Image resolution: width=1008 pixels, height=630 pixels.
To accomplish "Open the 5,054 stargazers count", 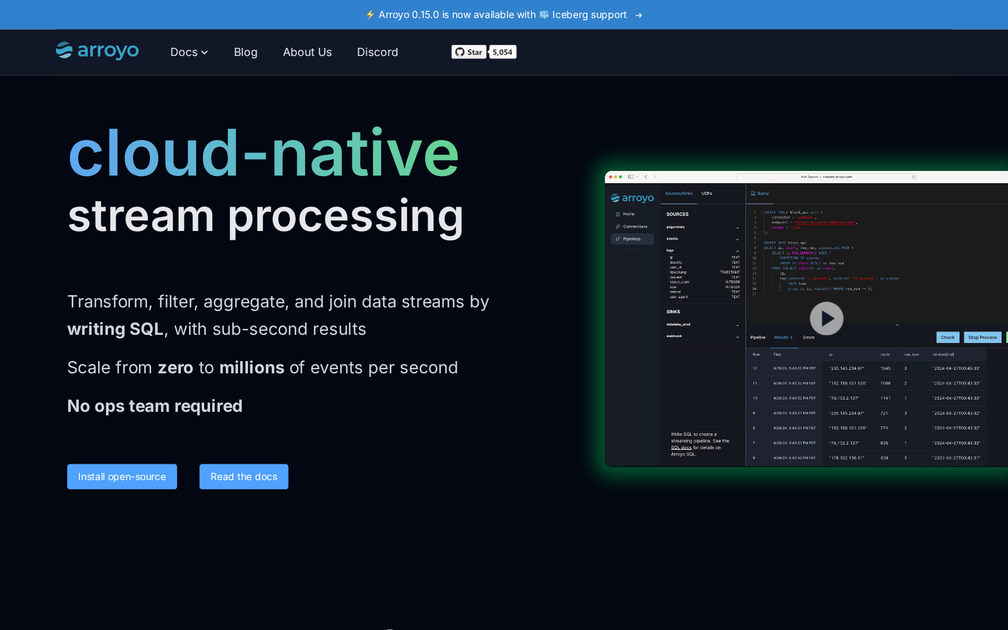I will 503,52.
